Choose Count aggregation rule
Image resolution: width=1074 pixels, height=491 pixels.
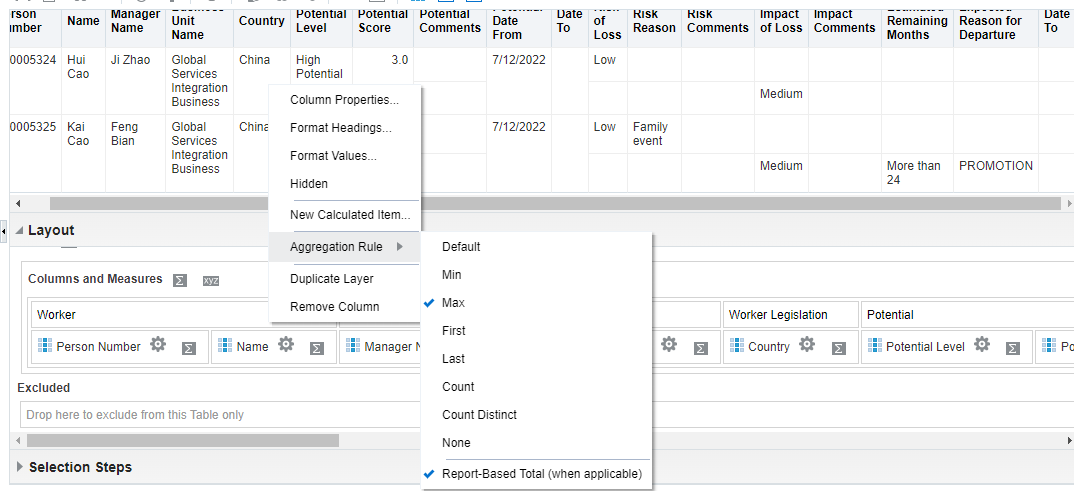click(x=536, y=387)
